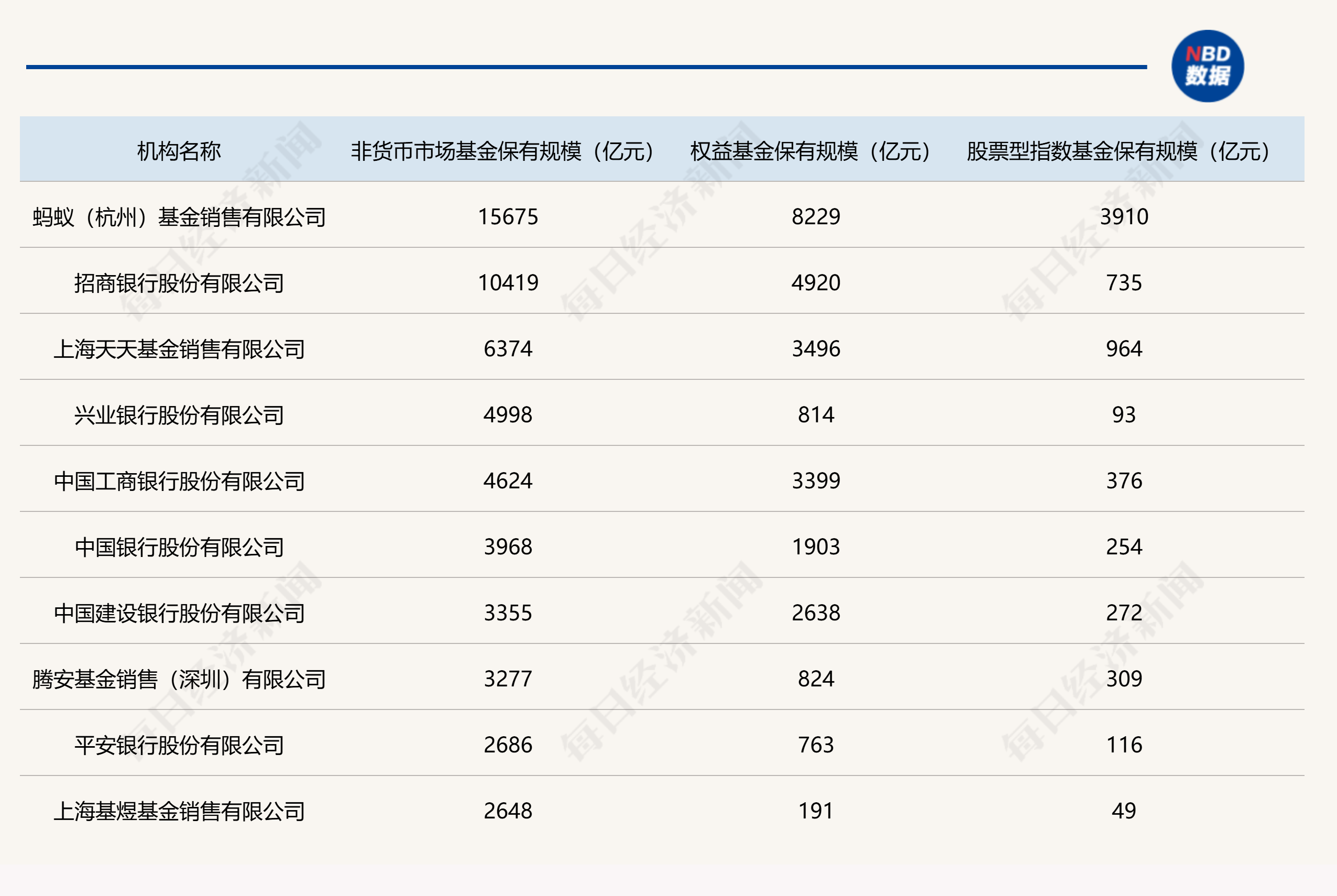Click 上海天天基金销售有限公司 cell
1337x896 pixels.
pos(179,349)
